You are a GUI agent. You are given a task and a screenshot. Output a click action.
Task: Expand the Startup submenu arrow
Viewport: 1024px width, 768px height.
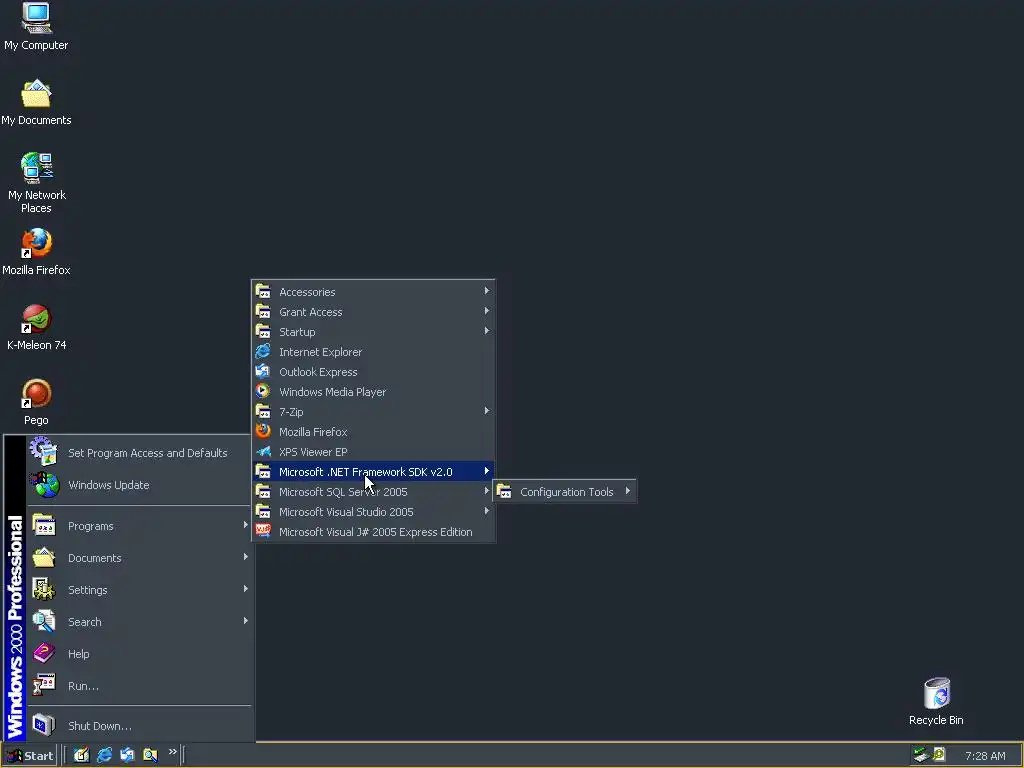487,331
